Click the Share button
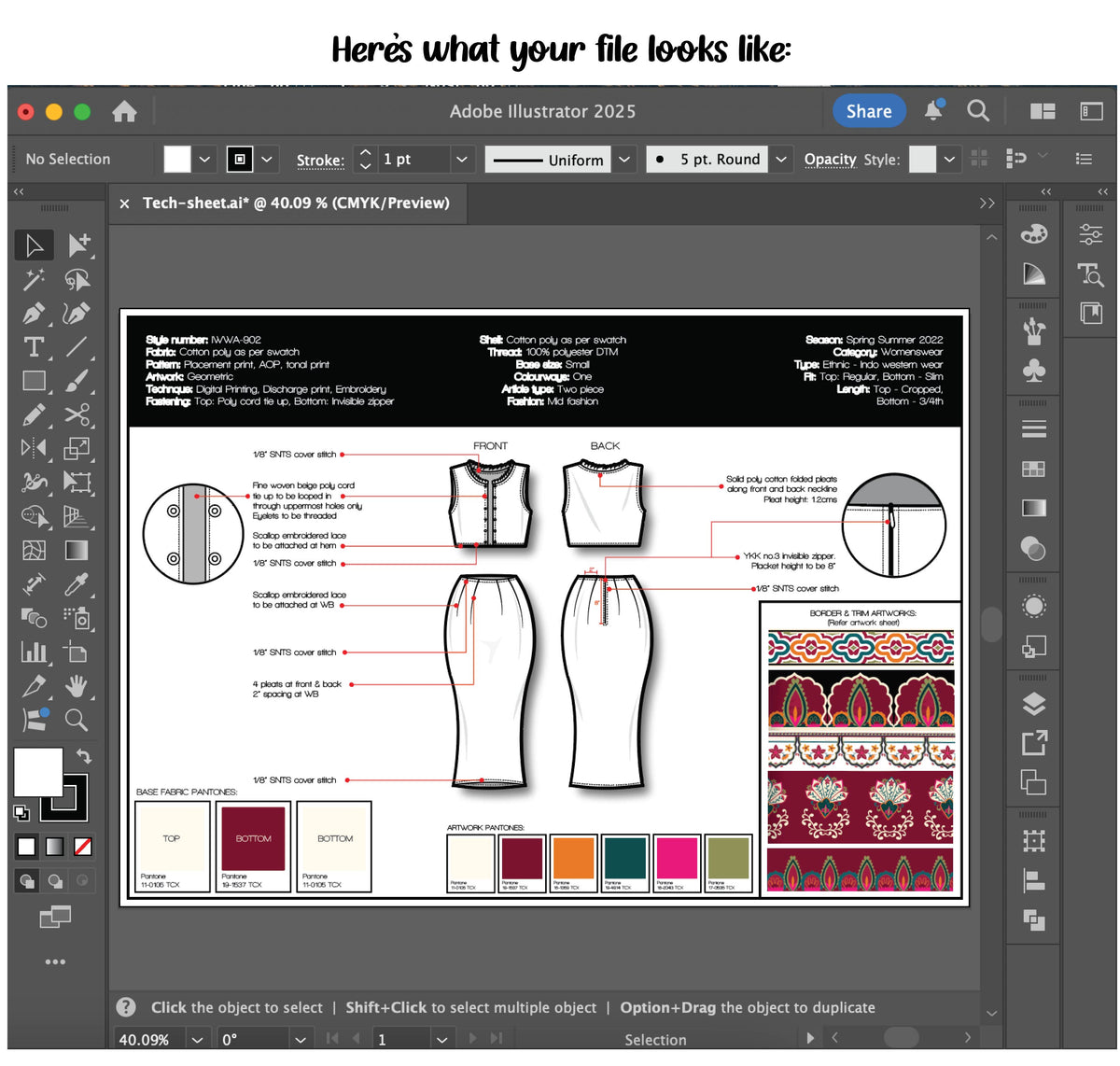The height and width of the screenshot is (1066, 1120). 869,111
